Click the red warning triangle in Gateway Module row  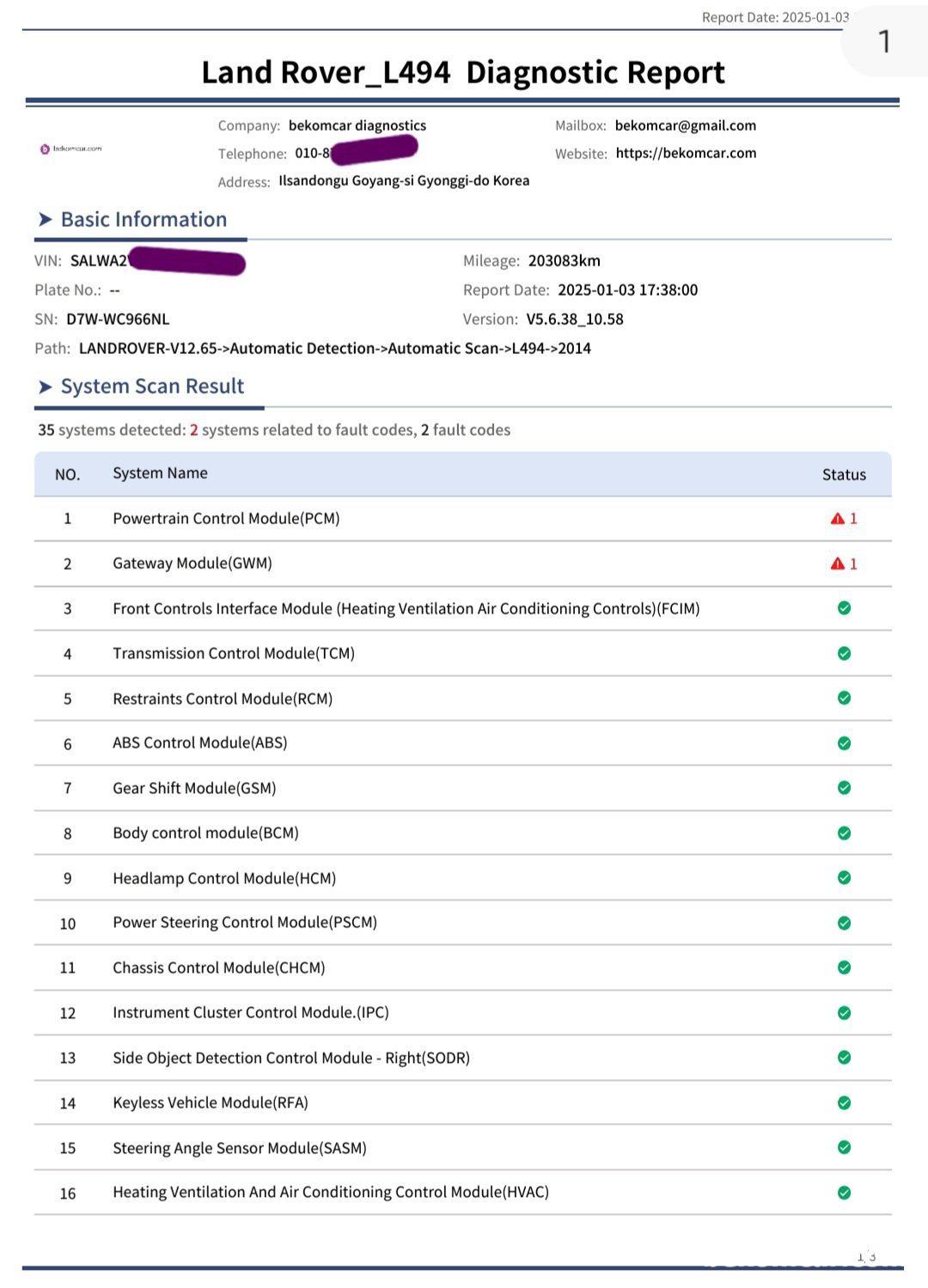pos(838,564)
